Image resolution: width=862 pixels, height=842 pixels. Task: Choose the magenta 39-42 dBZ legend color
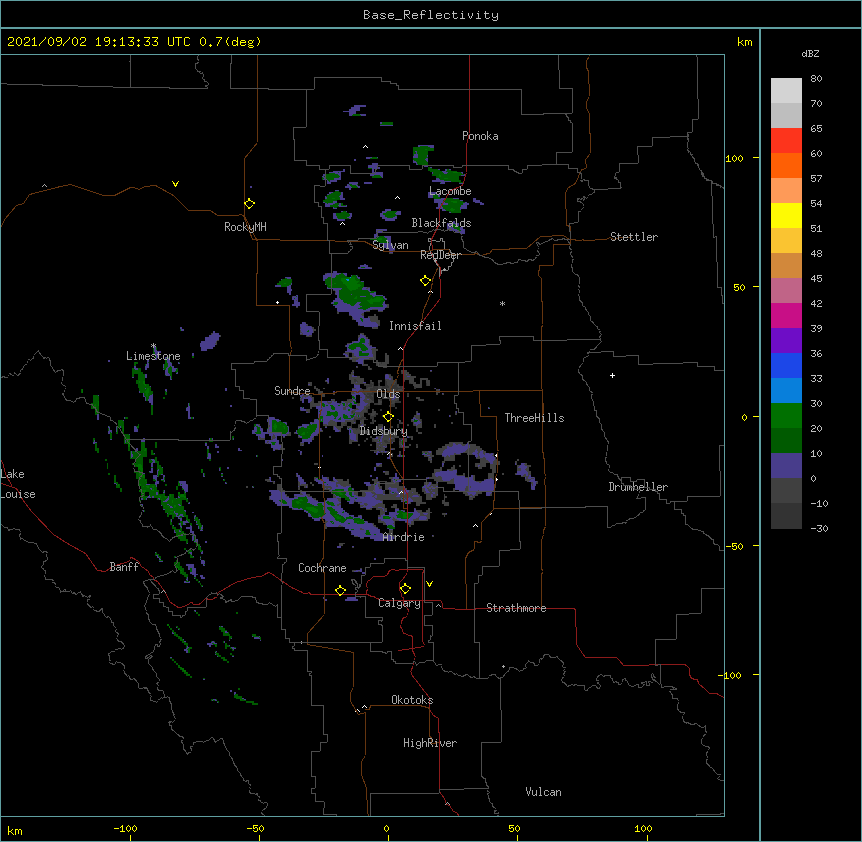[x=786, y=315]
